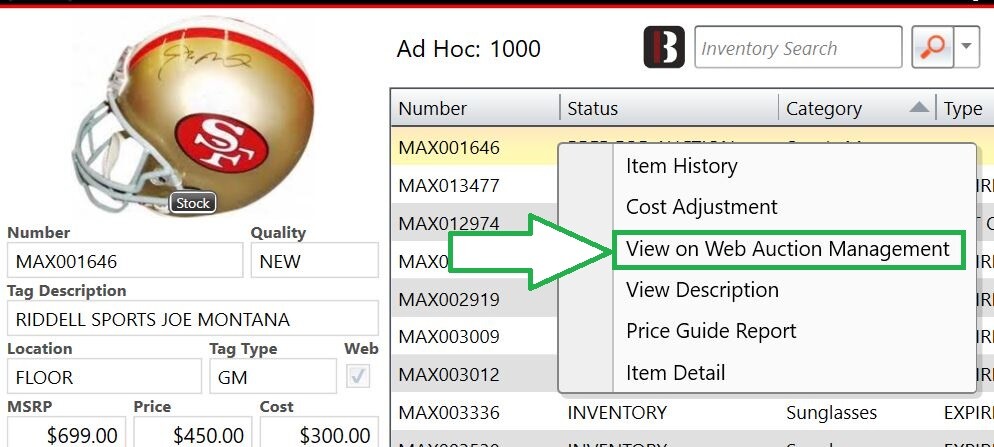Select View on Web Auction Management
994x447 pixels.
[788, 249]
